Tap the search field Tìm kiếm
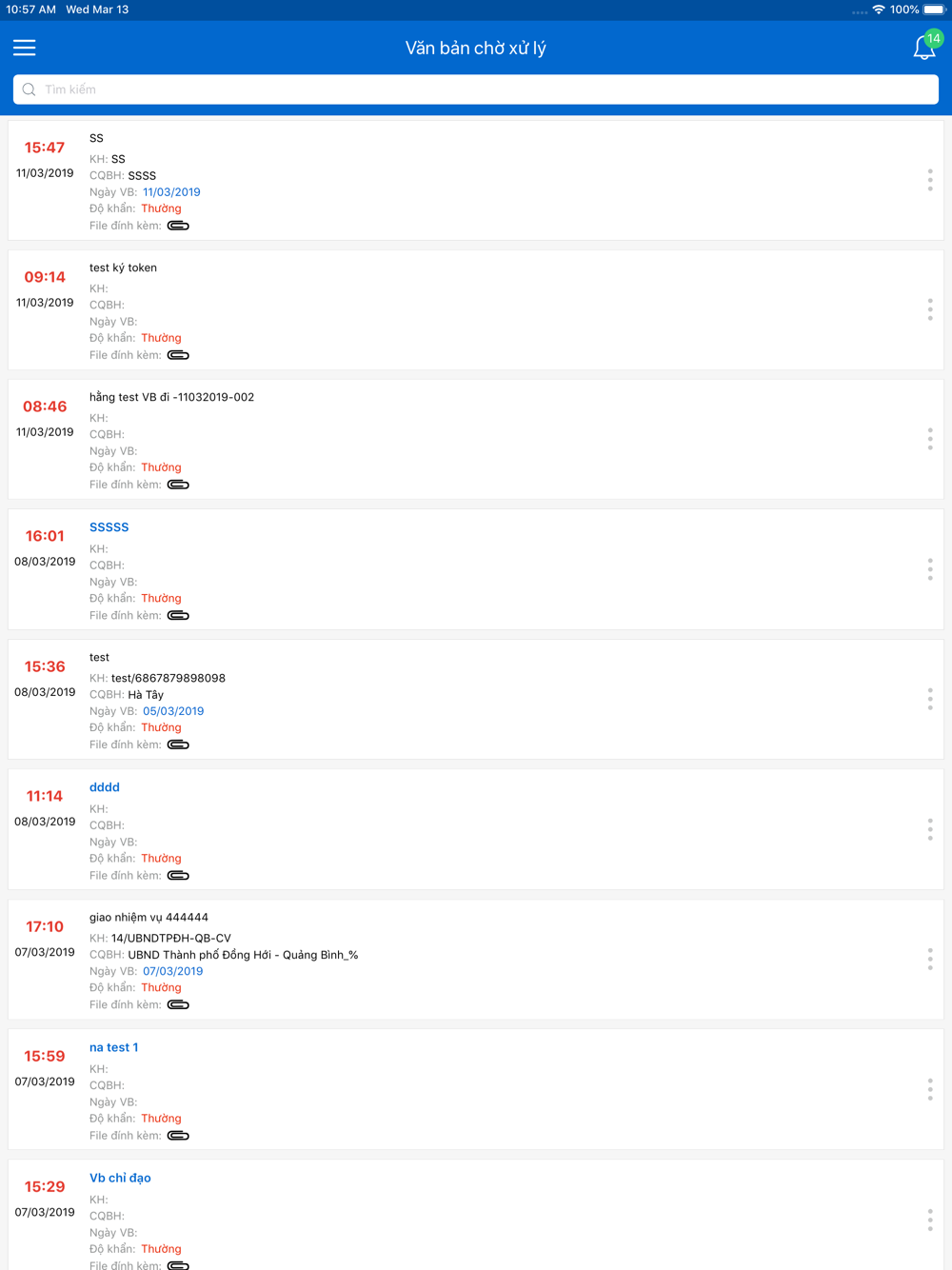 (476, 89)
